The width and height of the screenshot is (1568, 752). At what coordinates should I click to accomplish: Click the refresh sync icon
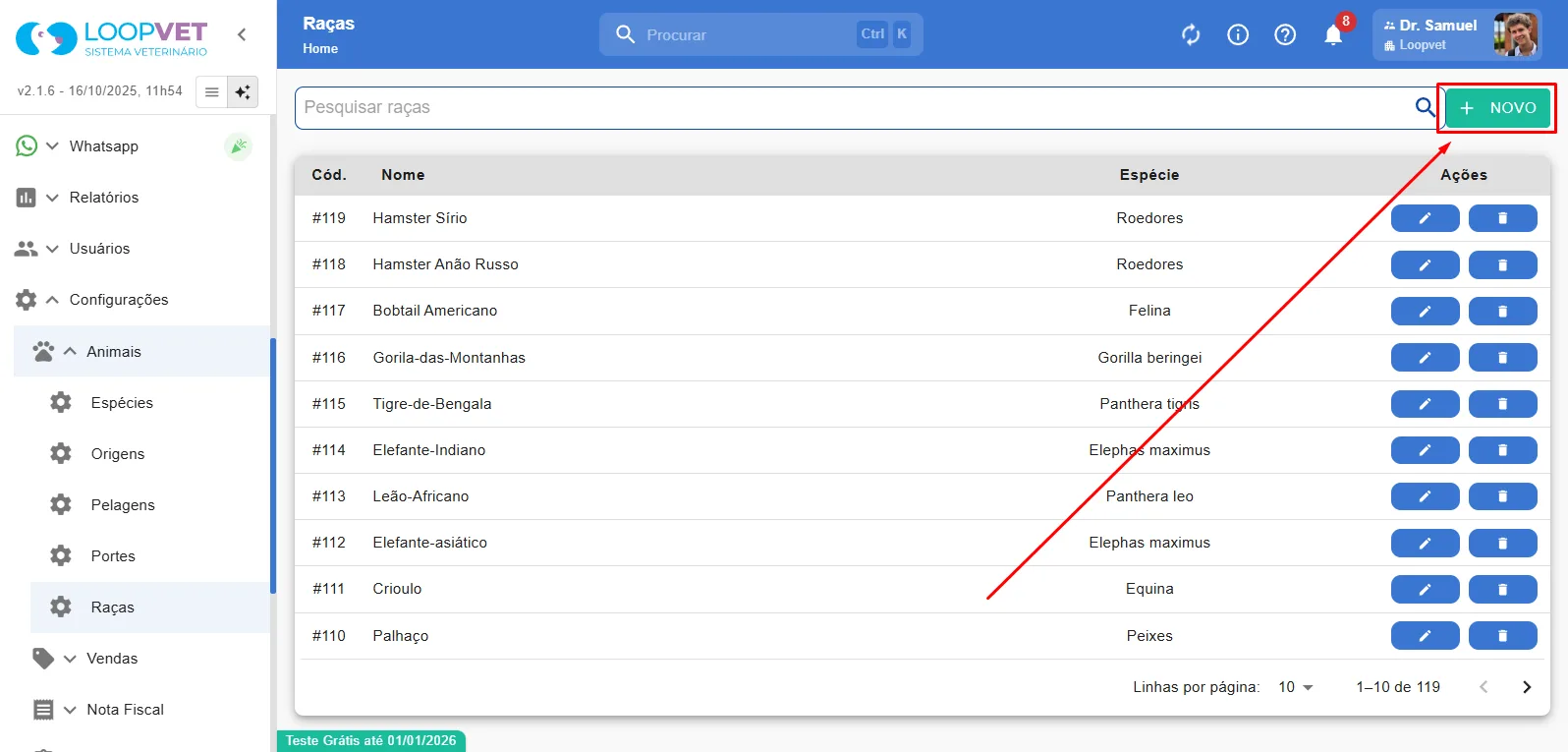click(1191, 35)
